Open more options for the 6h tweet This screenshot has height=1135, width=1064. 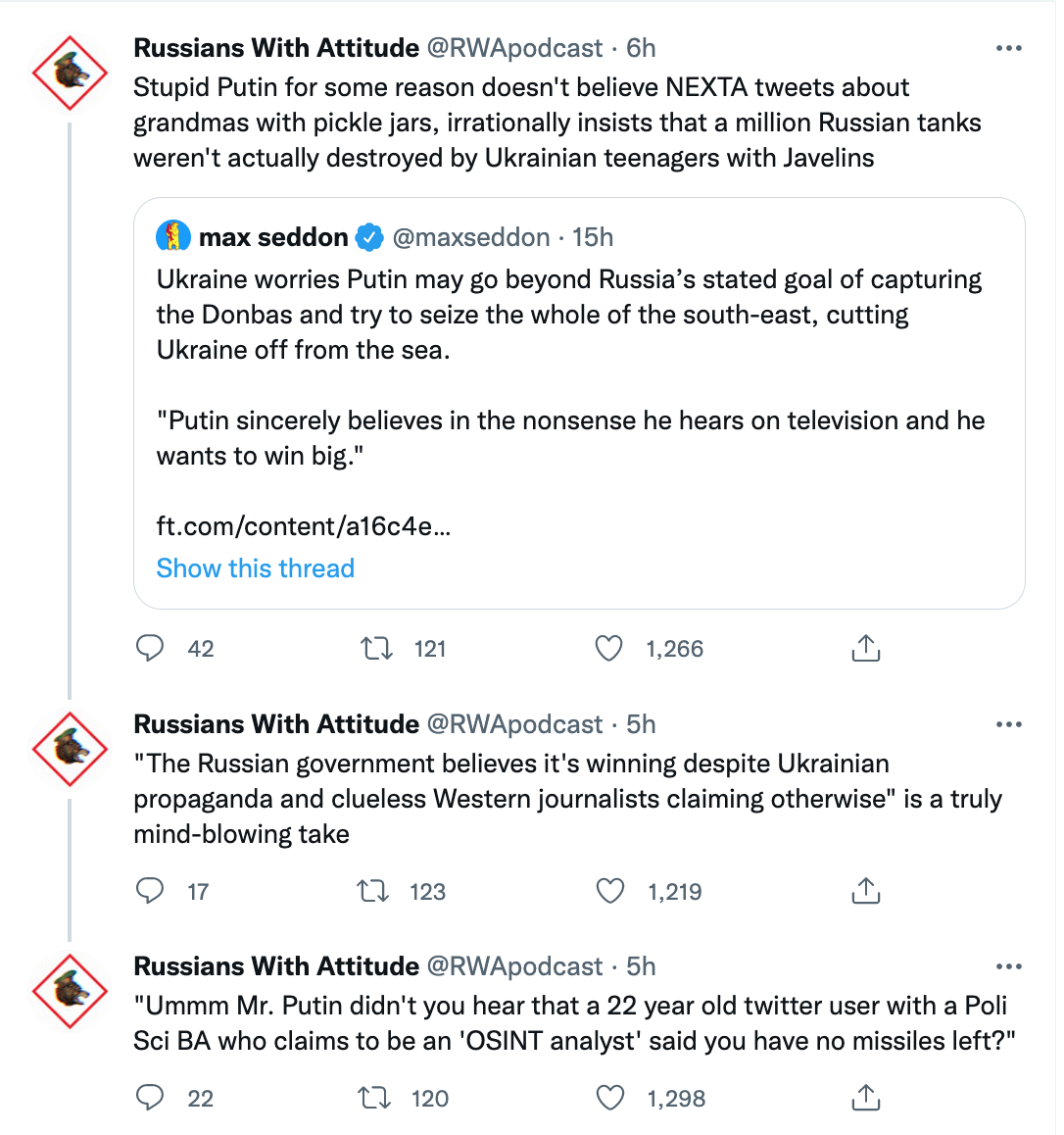click(1008, 48)
